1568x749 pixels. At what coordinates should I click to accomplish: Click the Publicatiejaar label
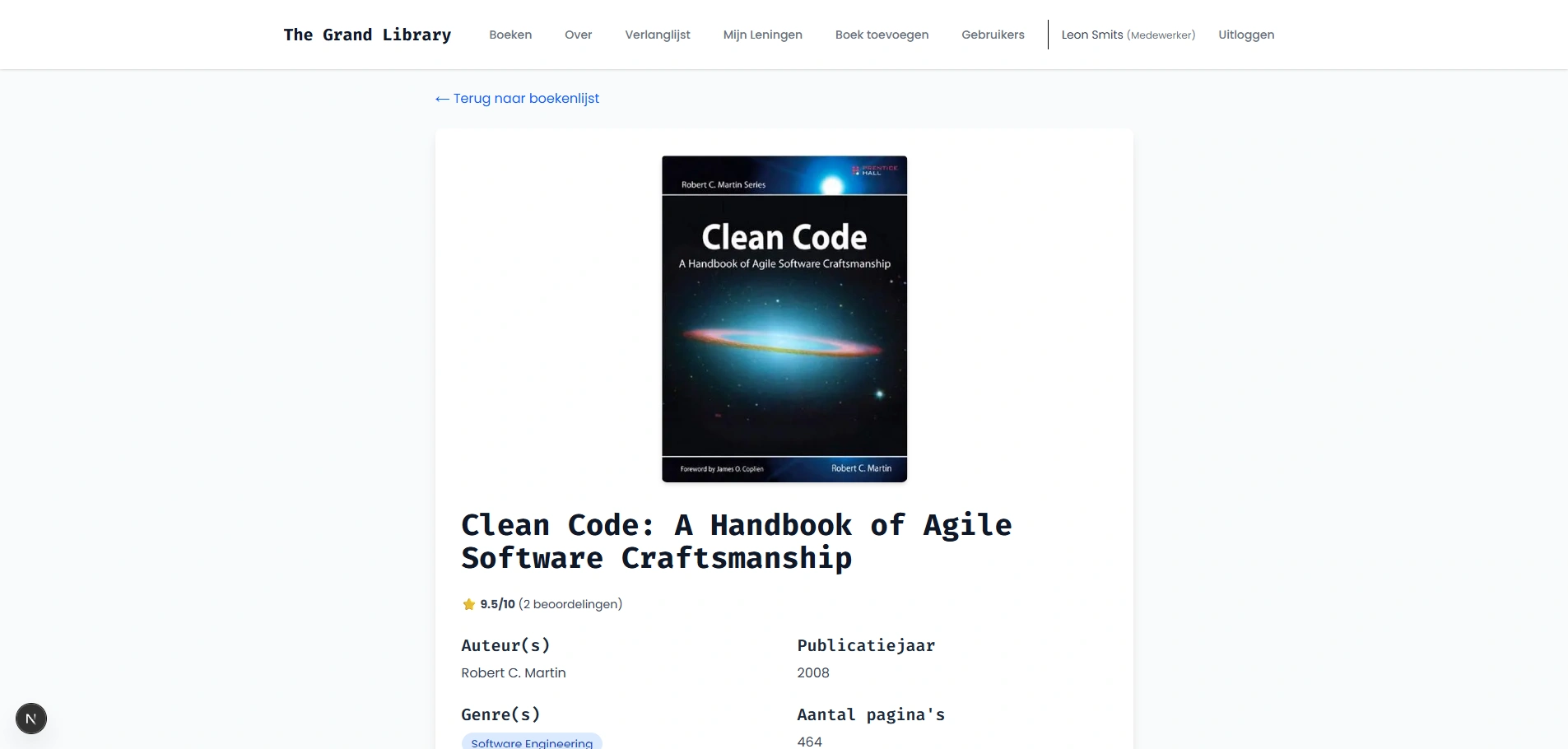[x=866, y=645]
